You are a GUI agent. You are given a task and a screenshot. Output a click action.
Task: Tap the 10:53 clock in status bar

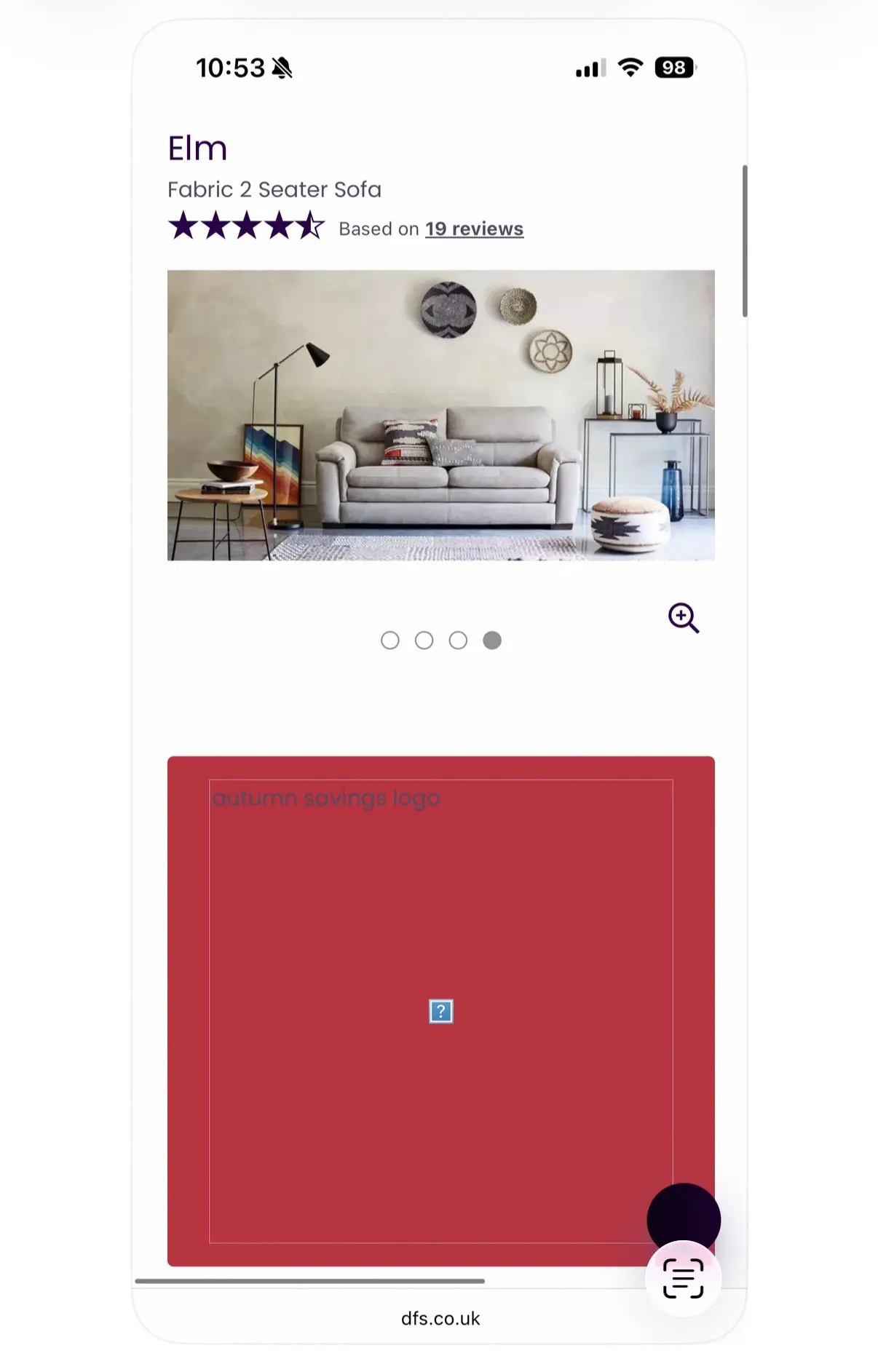coord(230,68)
